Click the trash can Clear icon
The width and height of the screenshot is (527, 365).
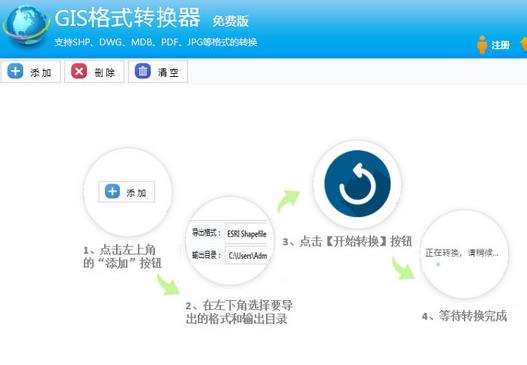(143, 71)
